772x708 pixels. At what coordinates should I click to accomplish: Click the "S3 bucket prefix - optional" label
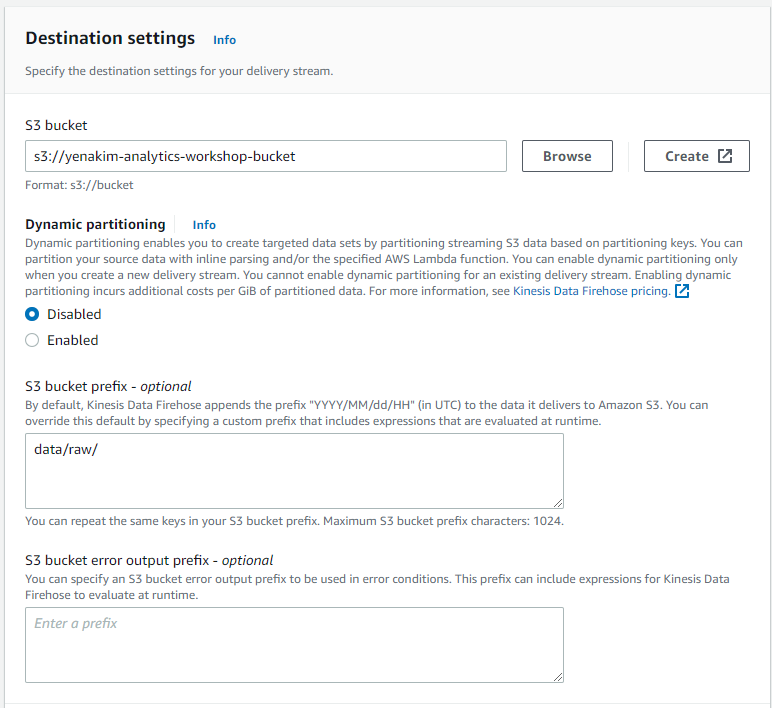click(108, 386)
